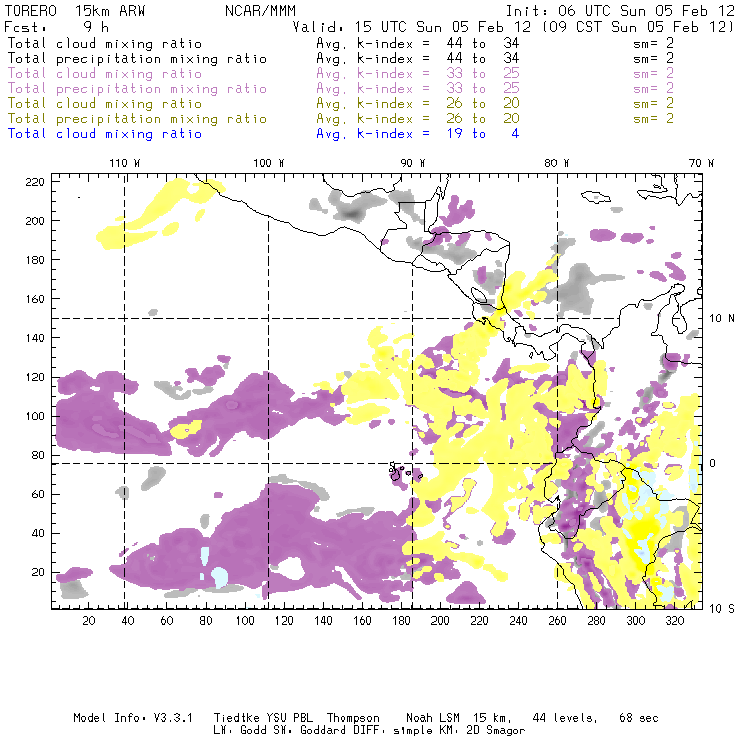The height and width of the screenshot is (740, 740).
Task: Click the '70 W' longitude label
Action: coord(701,163)
